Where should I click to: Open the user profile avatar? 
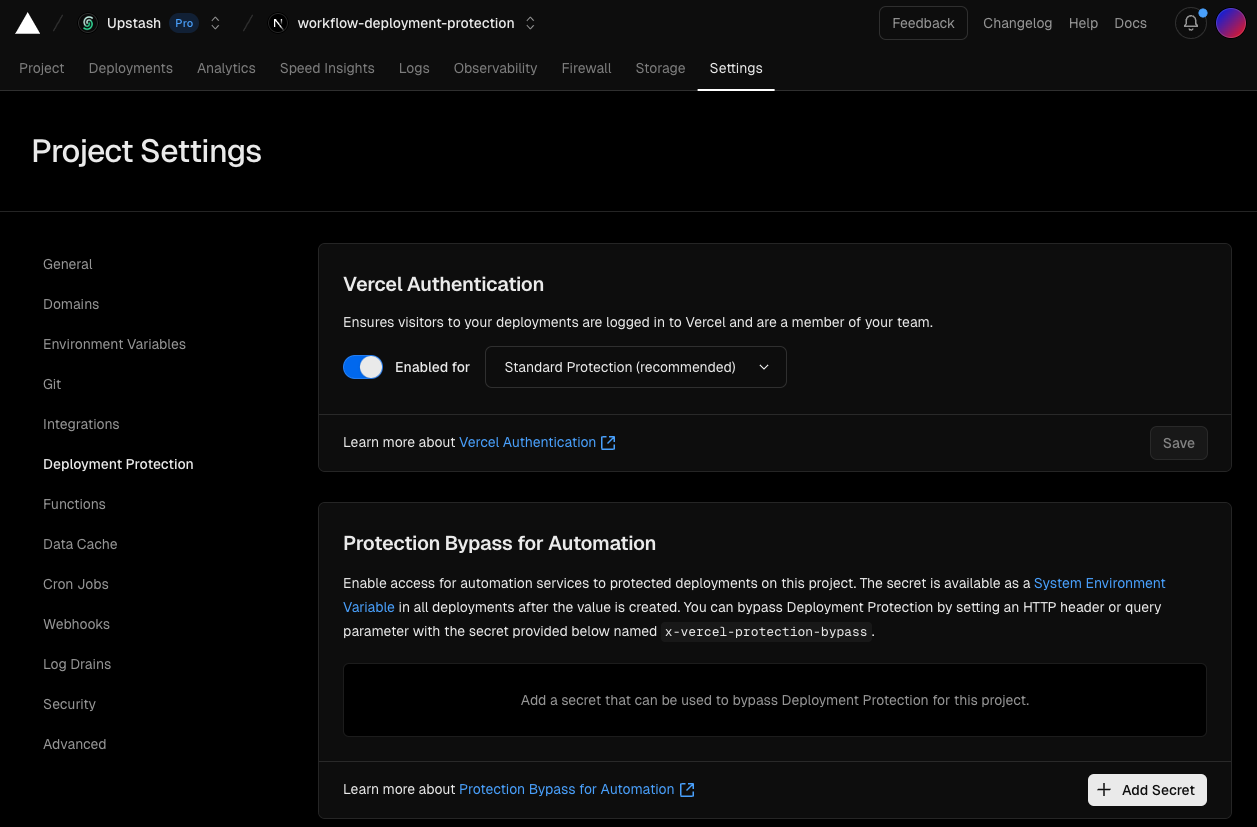click(1231, 23)
